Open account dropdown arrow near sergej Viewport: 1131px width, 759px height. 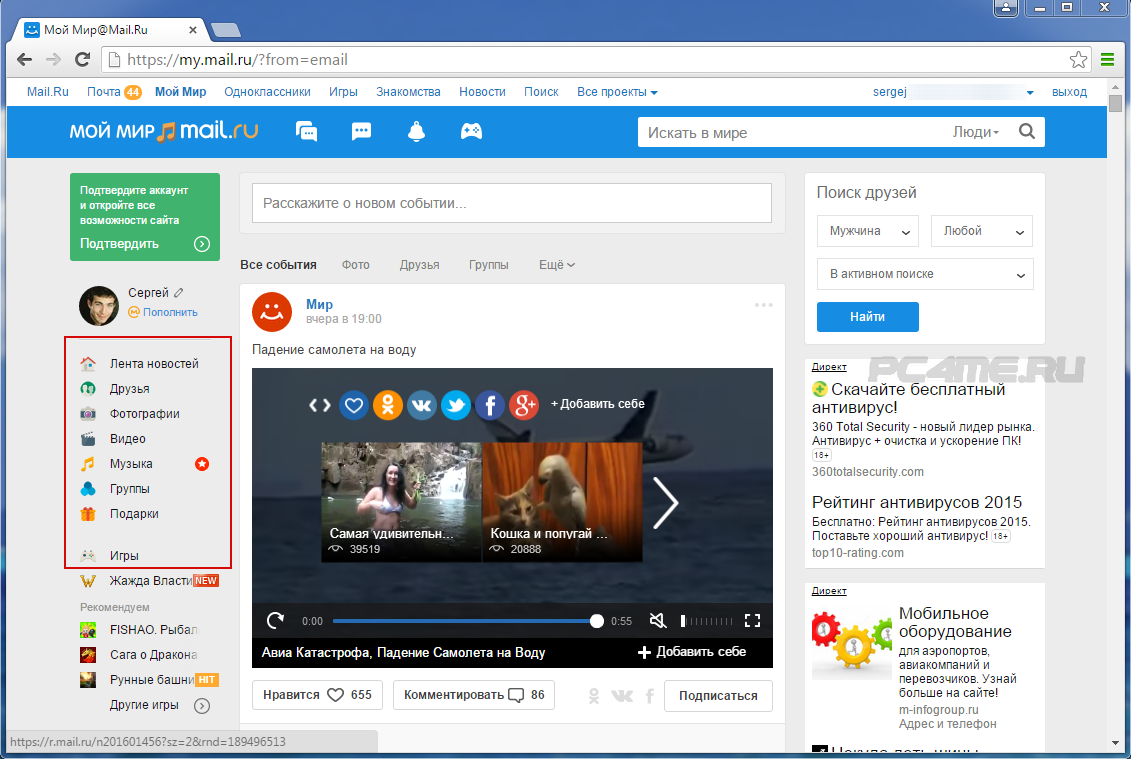coord(1030,92)
